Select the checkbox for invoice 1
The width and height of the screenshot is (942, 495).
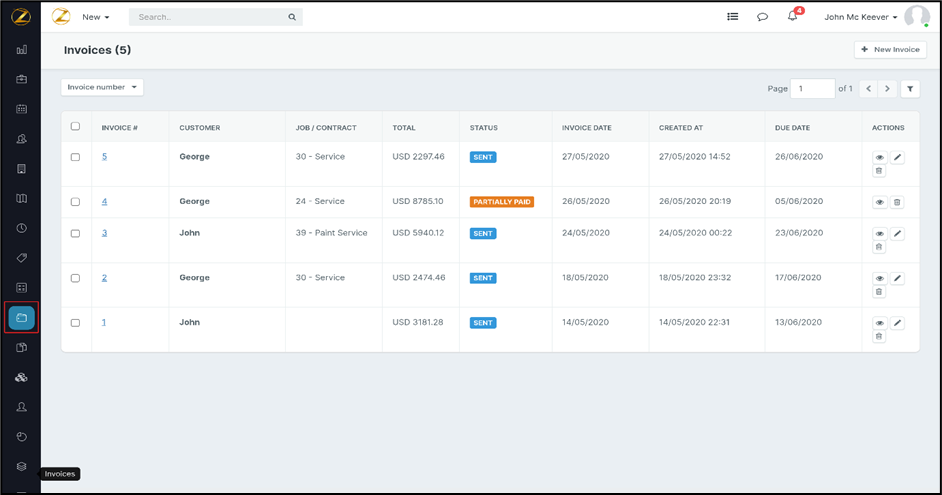pyautogui.click(x=75, y=323)
